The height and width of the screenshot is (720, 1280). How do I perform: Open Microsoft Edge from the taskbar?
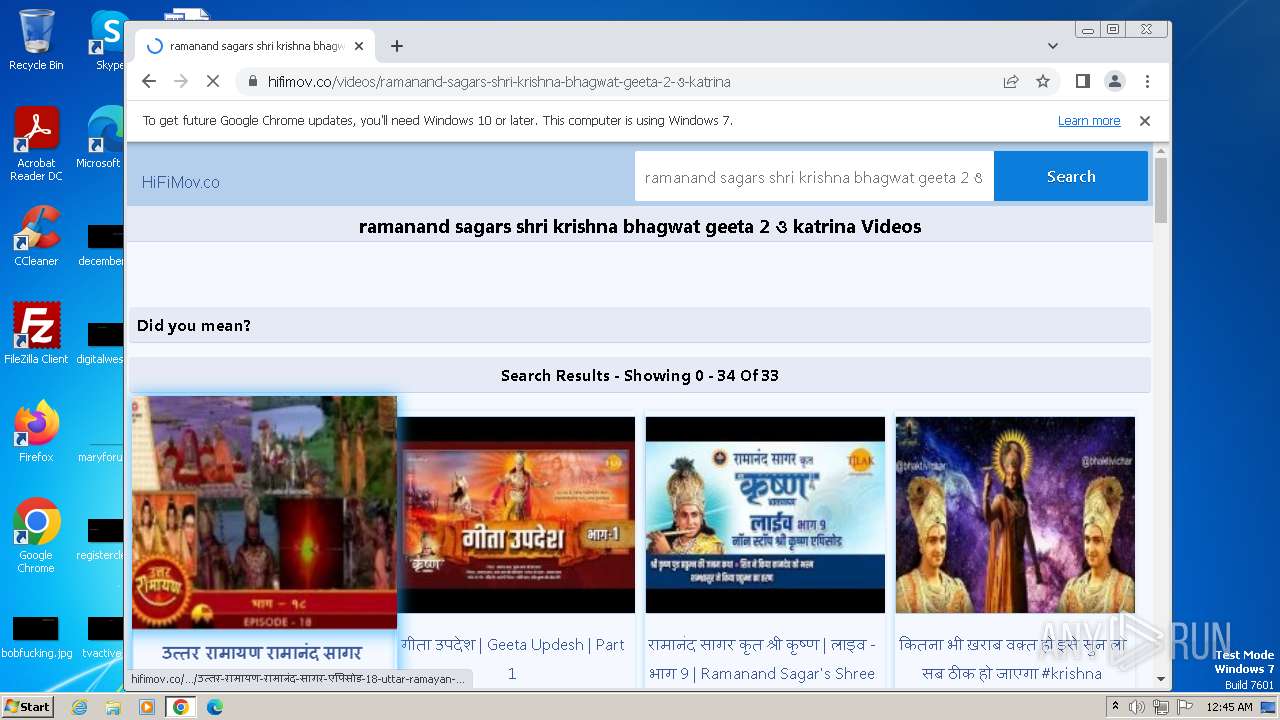tap(215, 707)
